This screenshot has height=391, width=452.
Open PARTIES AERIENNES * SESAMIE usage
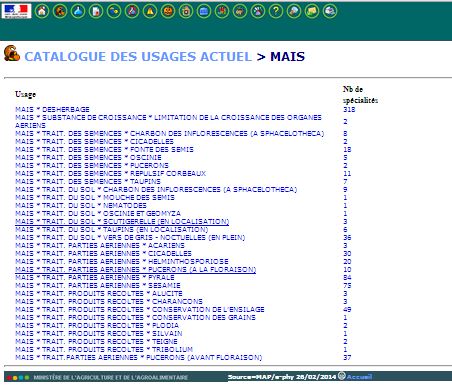tap(98, 285)
